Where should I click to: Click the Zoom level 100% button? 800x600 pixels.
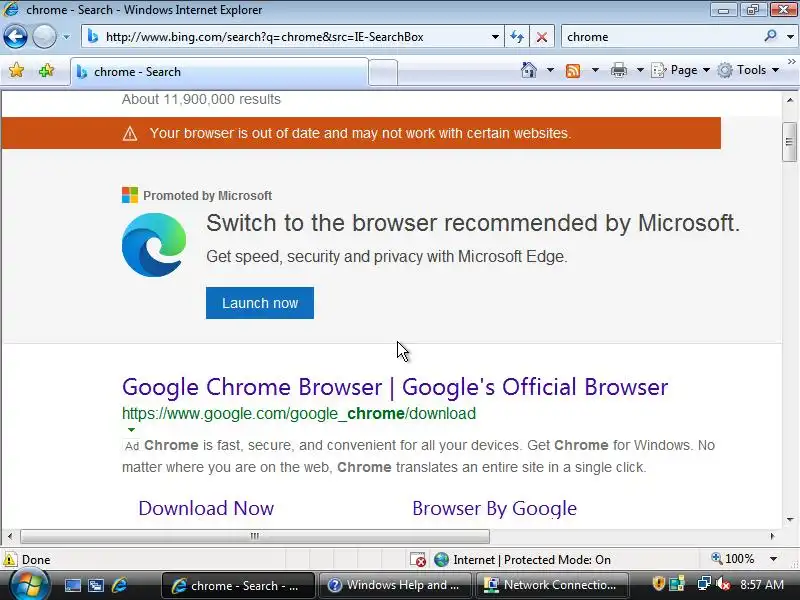[733, 559]
